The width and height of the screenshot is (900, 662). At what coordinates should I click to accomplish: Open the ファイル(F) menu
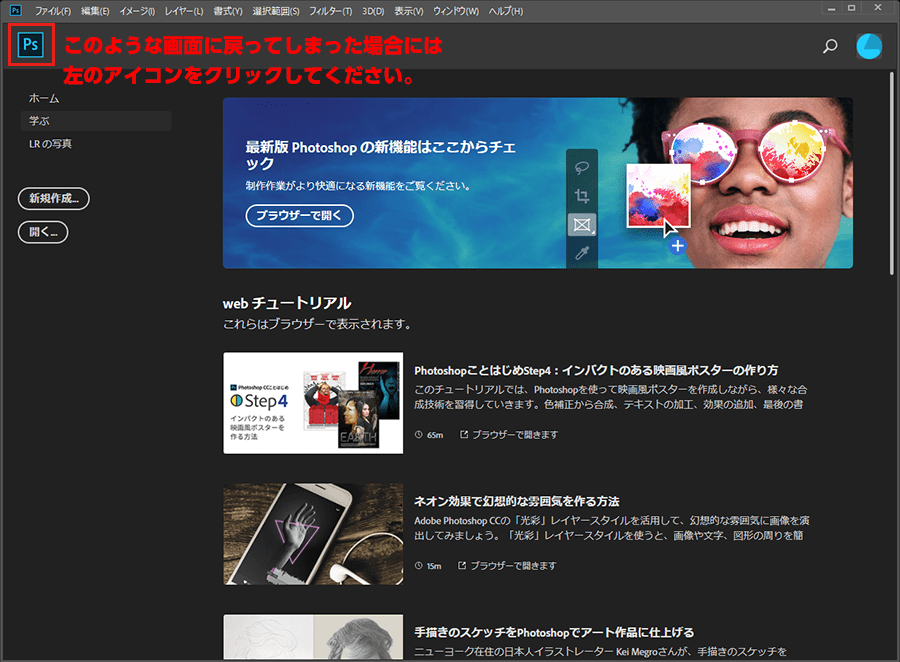(x=53, y=11)
